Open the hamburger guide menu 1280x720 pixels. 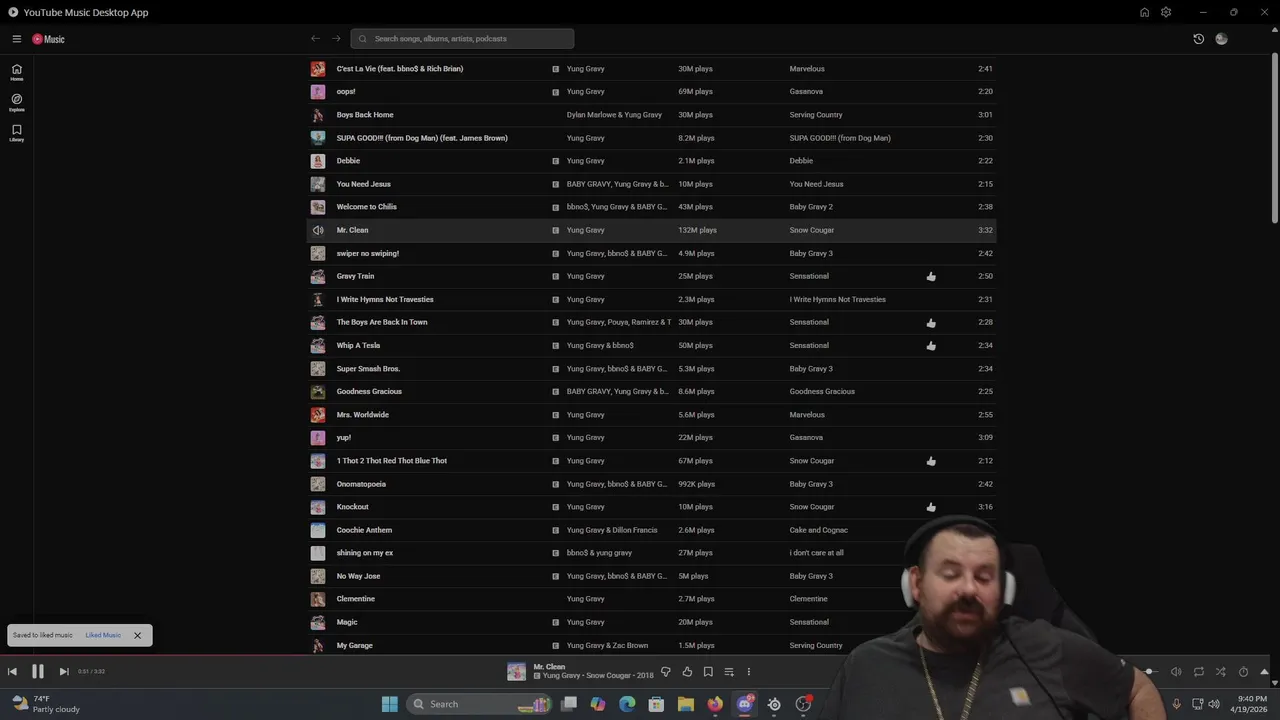(17, 39)
